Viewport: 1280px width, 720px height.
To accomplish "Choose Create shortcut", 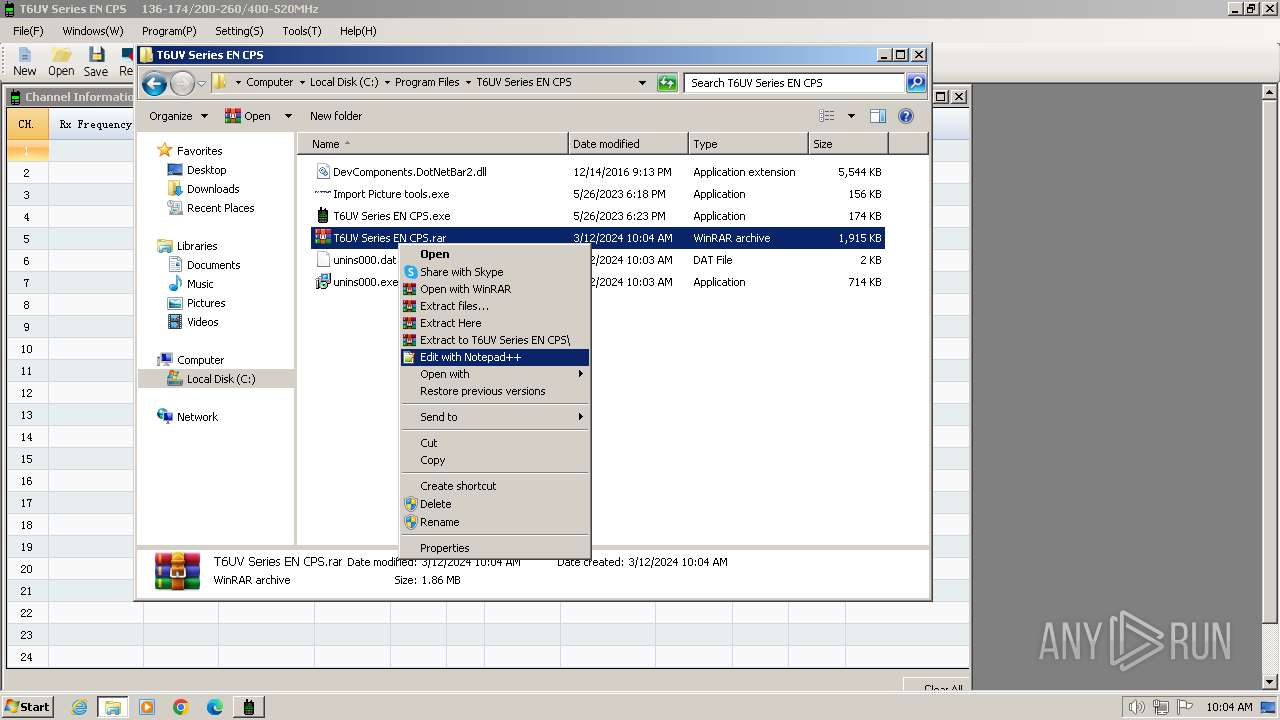I will coord(495,486).
